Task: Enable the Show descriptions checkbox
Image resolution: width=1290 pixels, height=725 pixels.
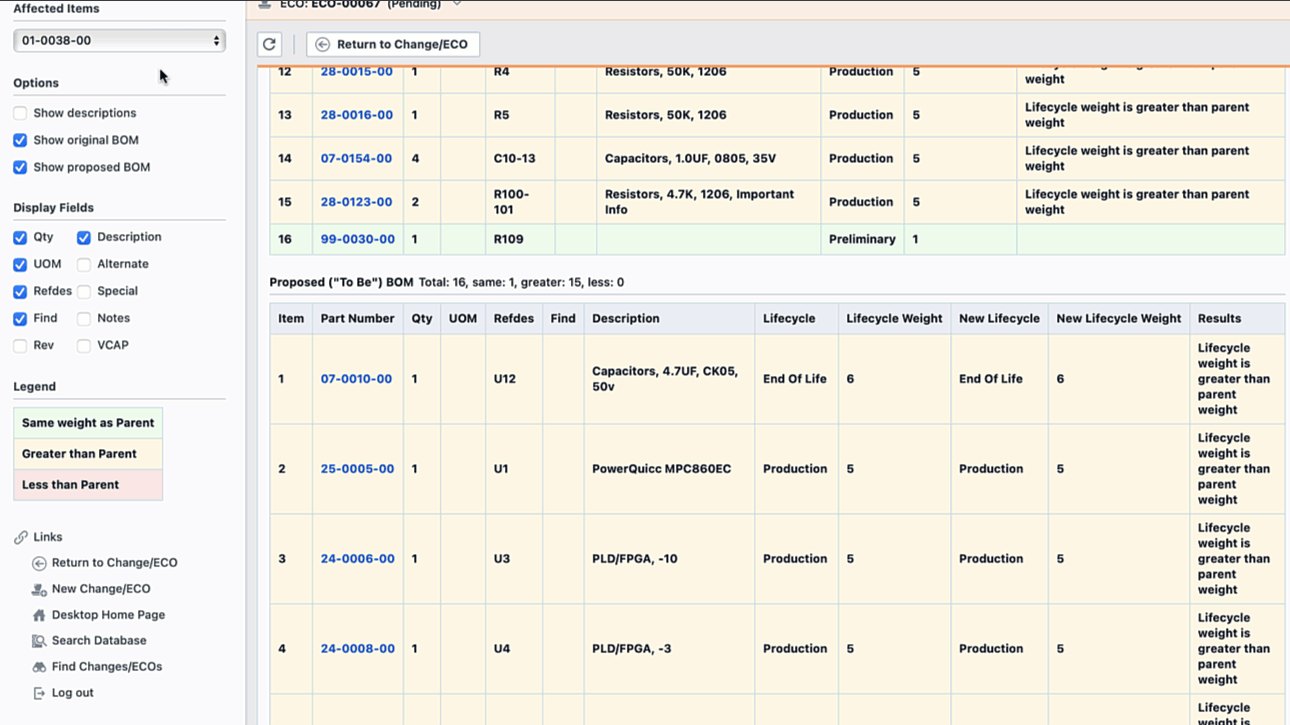Action: [x=20, y=113]
